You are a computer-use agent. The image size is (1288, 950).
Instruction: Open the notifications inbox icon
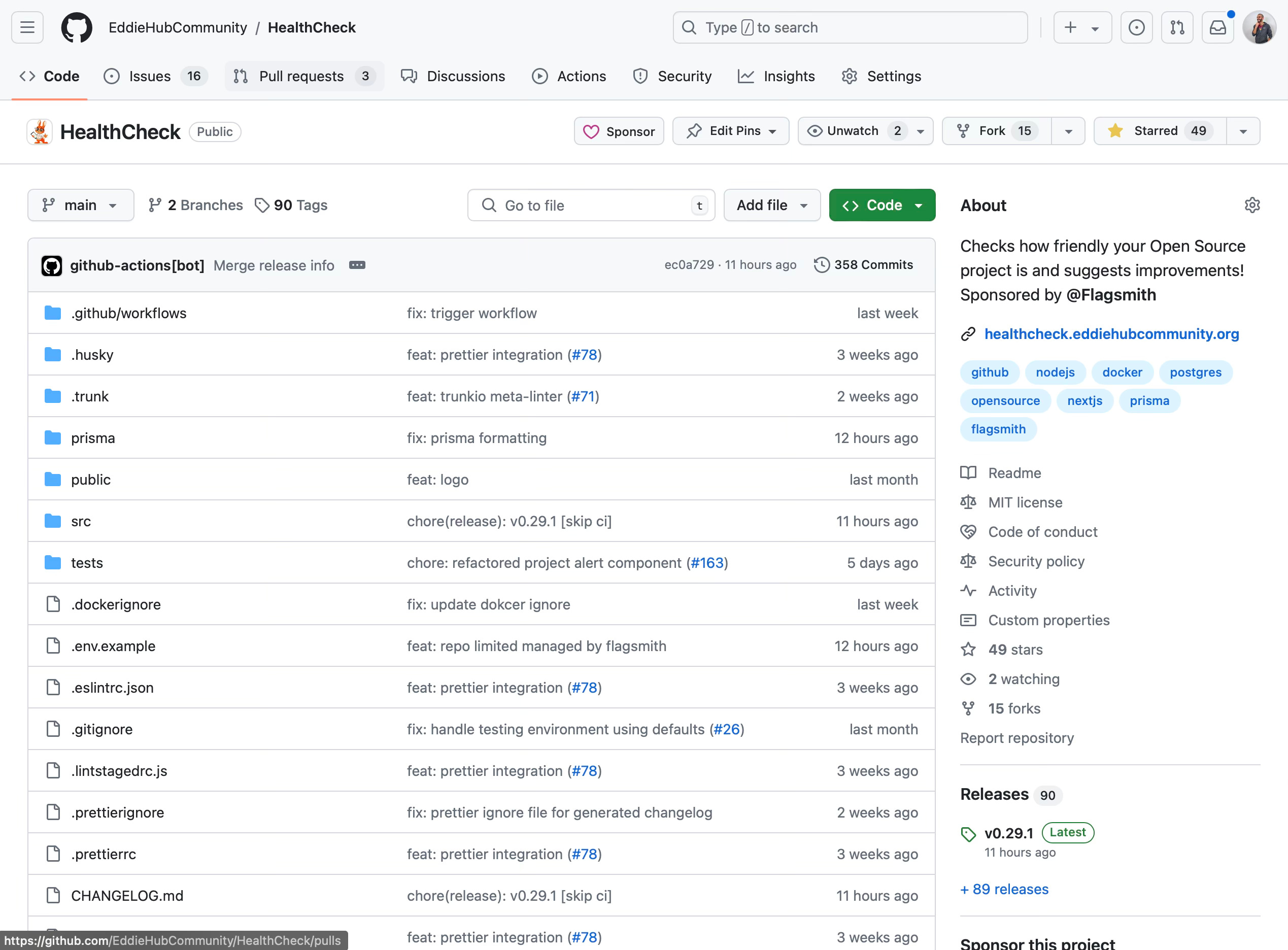[x=1218, y=27]
